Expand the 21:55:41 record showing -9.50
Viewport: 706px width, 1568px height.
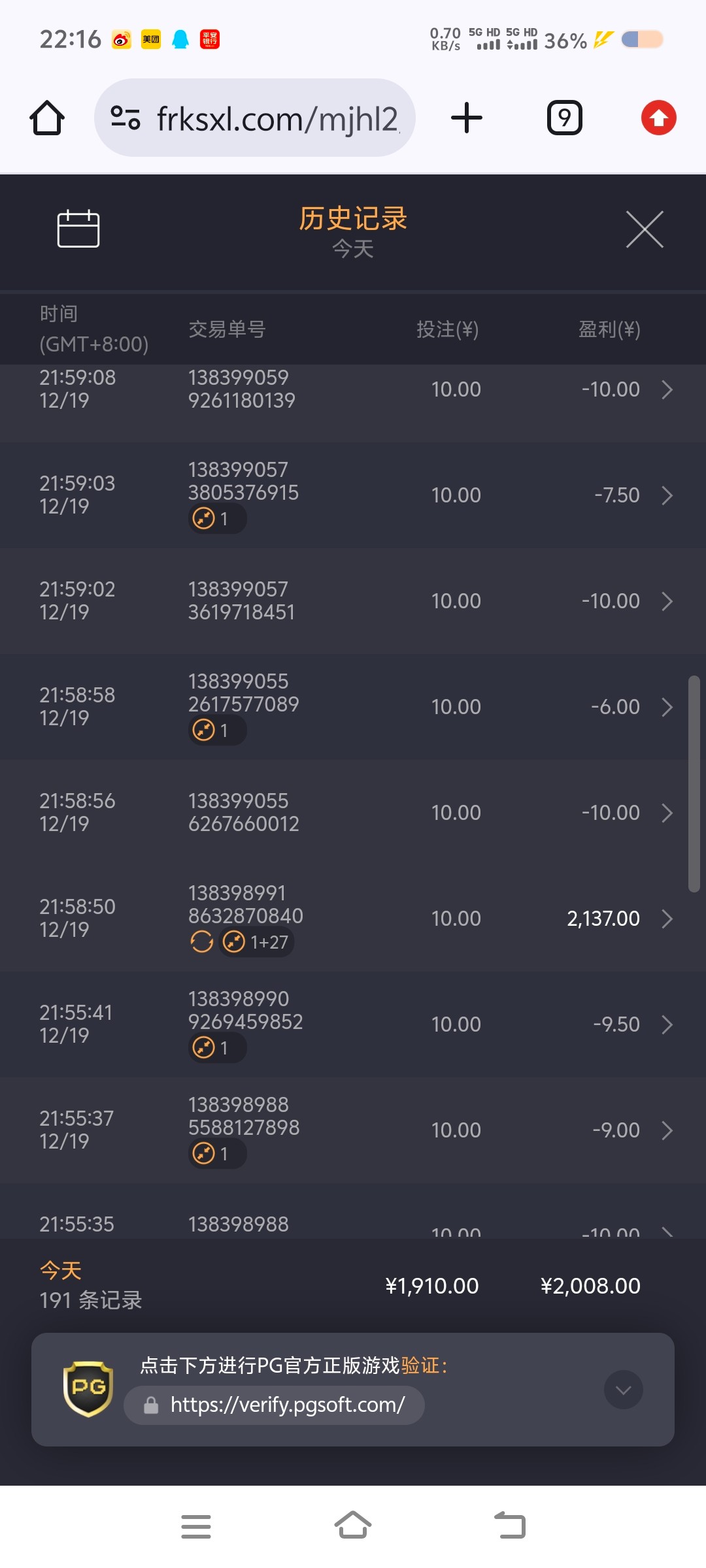click(x=667, y=1024)
